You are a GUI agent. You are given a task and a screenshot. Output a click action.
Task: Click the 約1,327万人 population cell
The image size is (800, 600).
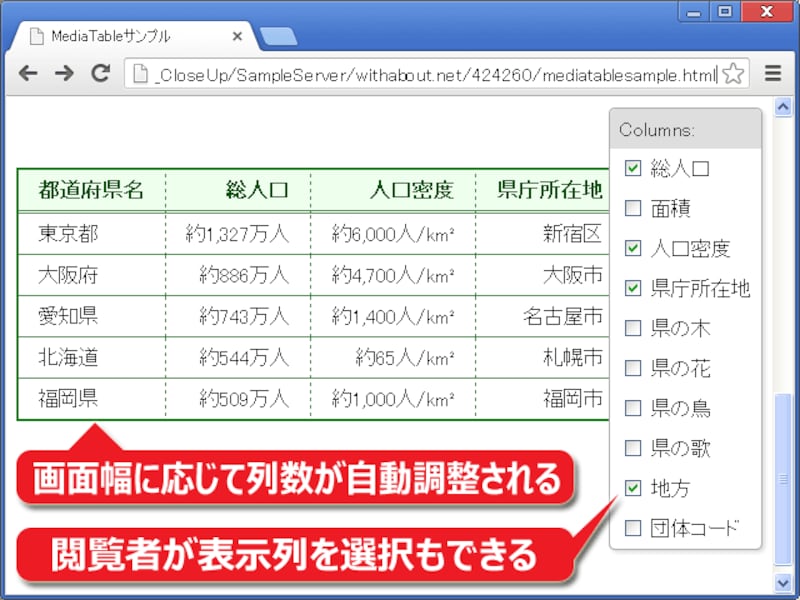(238, 234)
